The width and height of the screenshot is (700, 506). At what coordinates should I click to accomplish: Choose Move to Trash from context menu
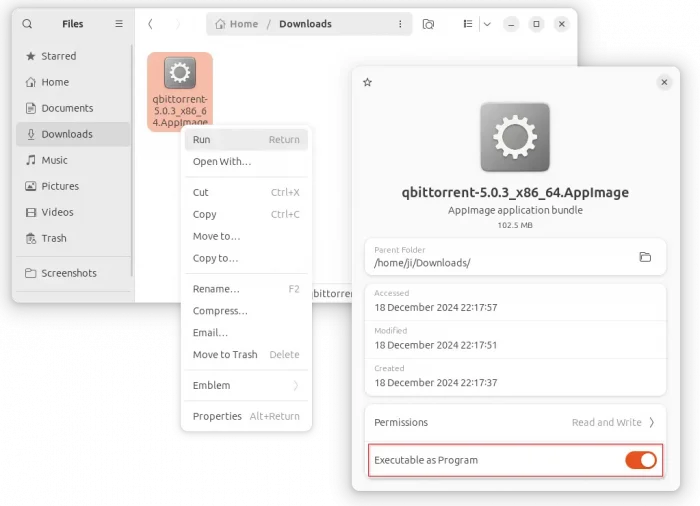click(x=246, y=355)
